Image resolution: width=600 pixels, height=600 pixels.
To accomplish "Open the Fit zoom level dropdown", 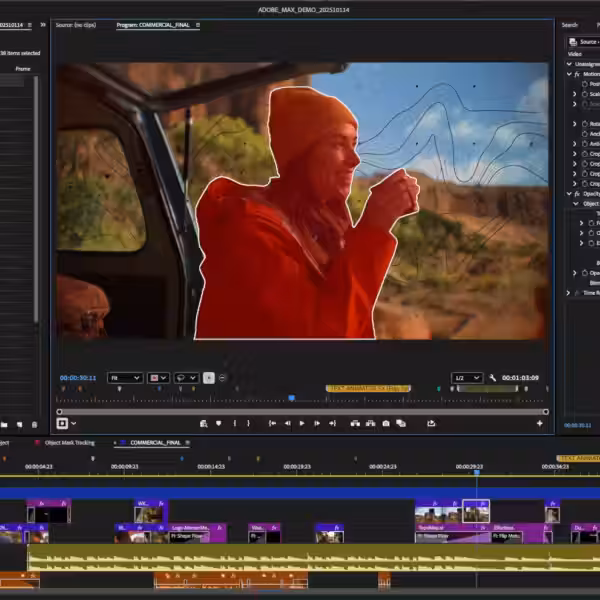I will pyautogui.click(x=125, y=378).
